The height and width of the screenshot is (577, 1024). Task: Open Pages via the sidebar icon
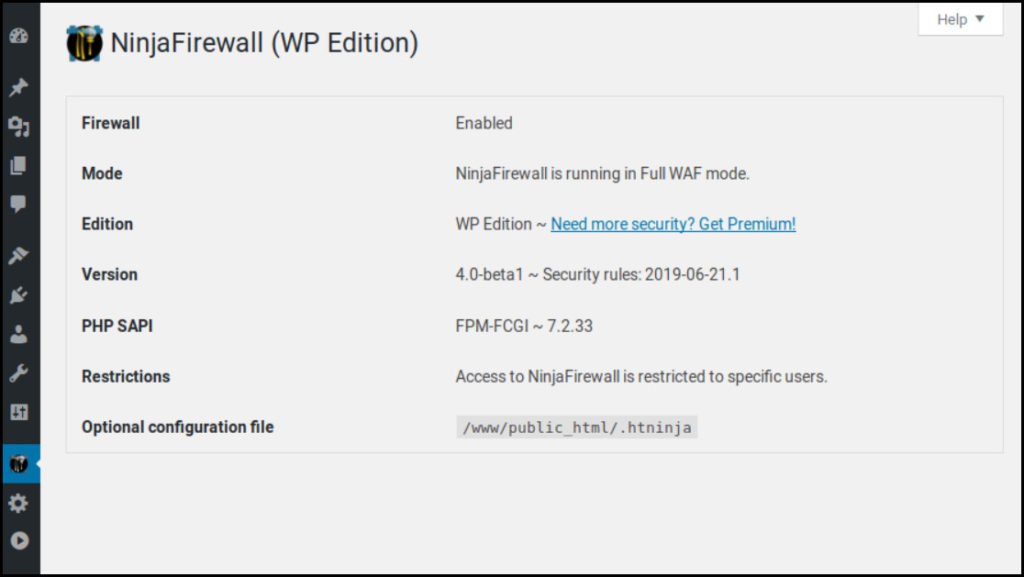[18, 166]
